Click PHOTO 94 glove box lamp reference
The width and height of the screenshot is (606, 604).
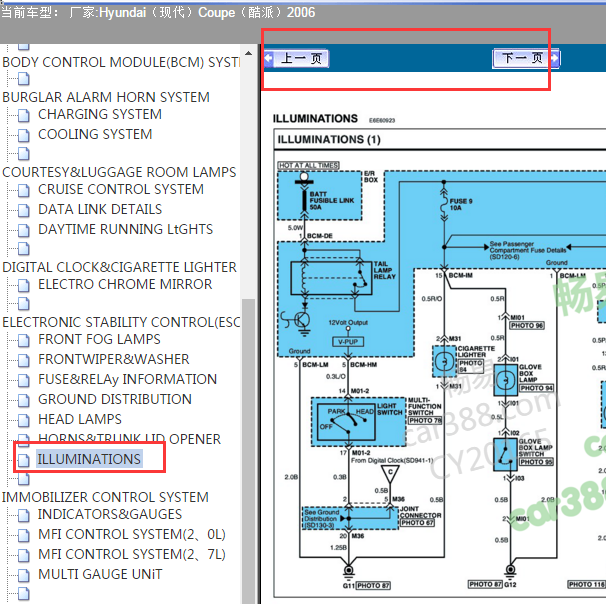coord(536,388)
